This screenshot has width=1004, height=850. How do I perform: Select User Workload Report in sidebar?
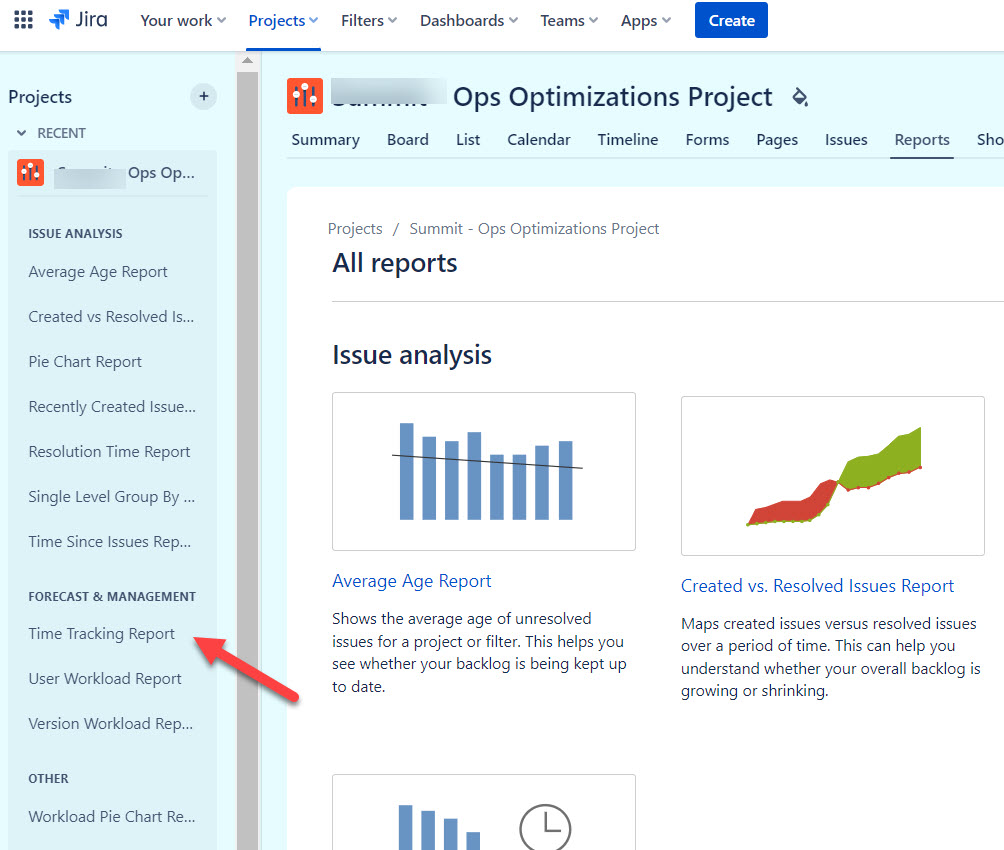pyautogui.click(x=105, y=678)
